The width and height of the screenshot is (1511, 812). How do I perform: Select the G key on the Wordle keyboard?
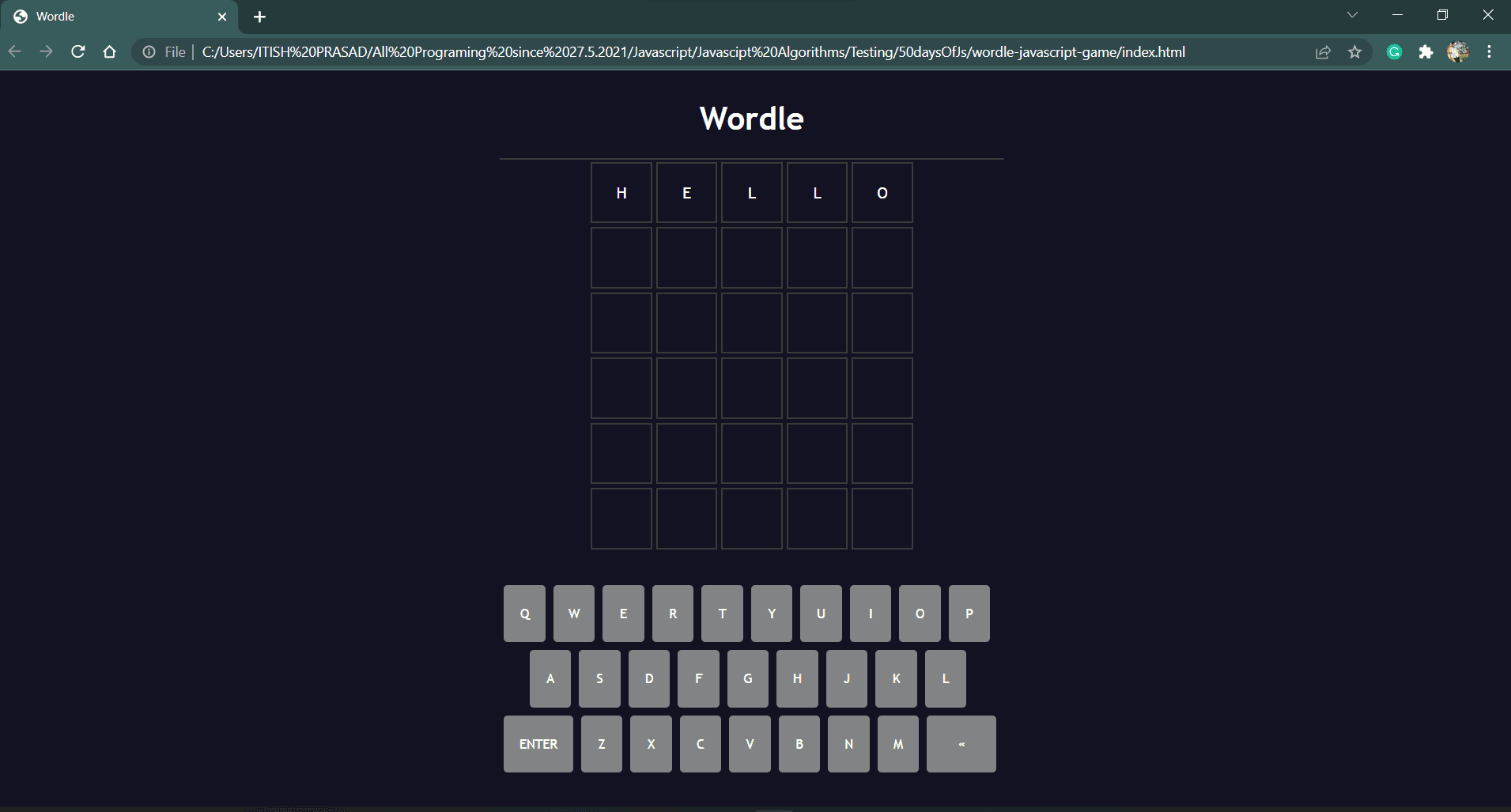(748, 678)
